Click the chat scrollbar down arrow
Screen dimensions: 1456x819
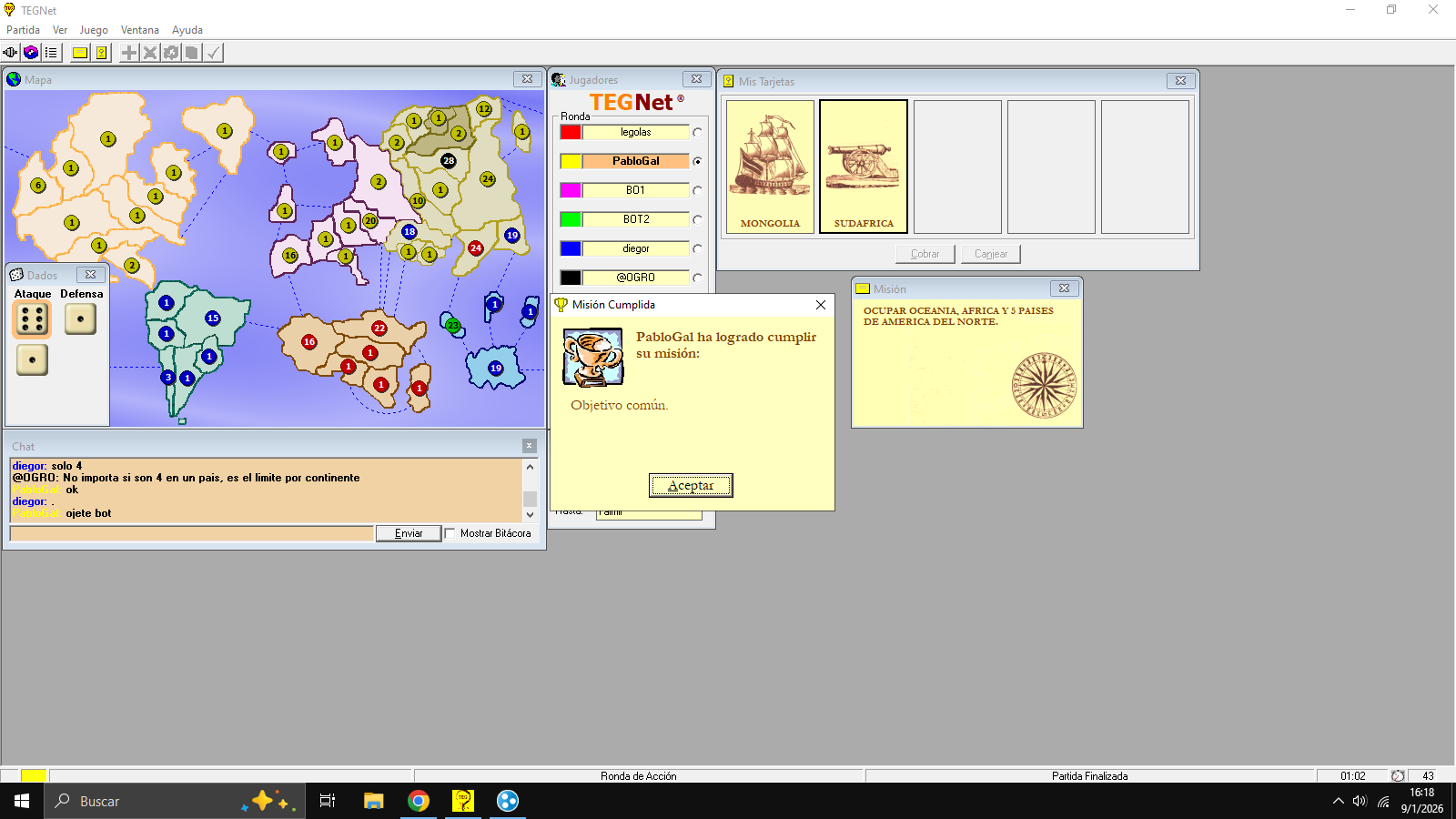(530, 515)
